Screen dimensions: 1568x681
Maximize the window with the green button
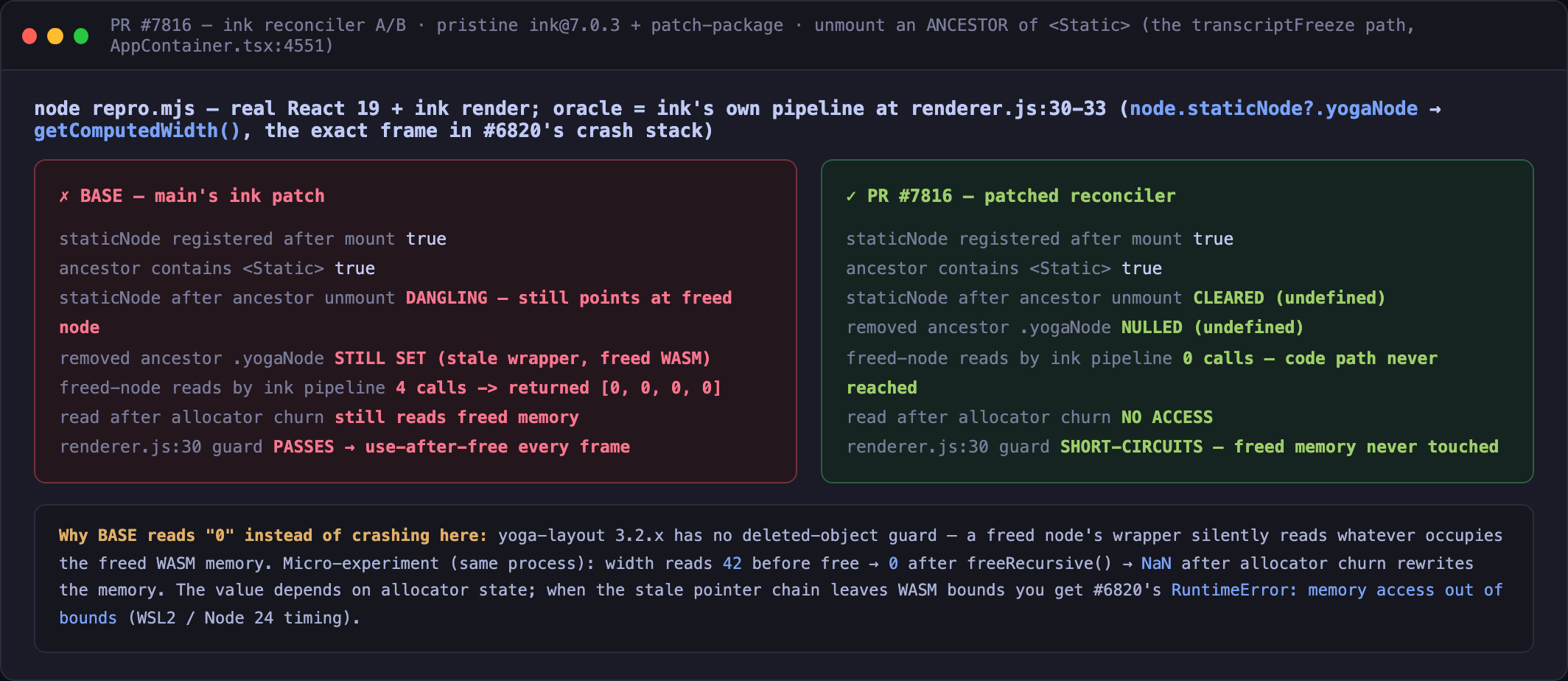[x=81, y=36]
